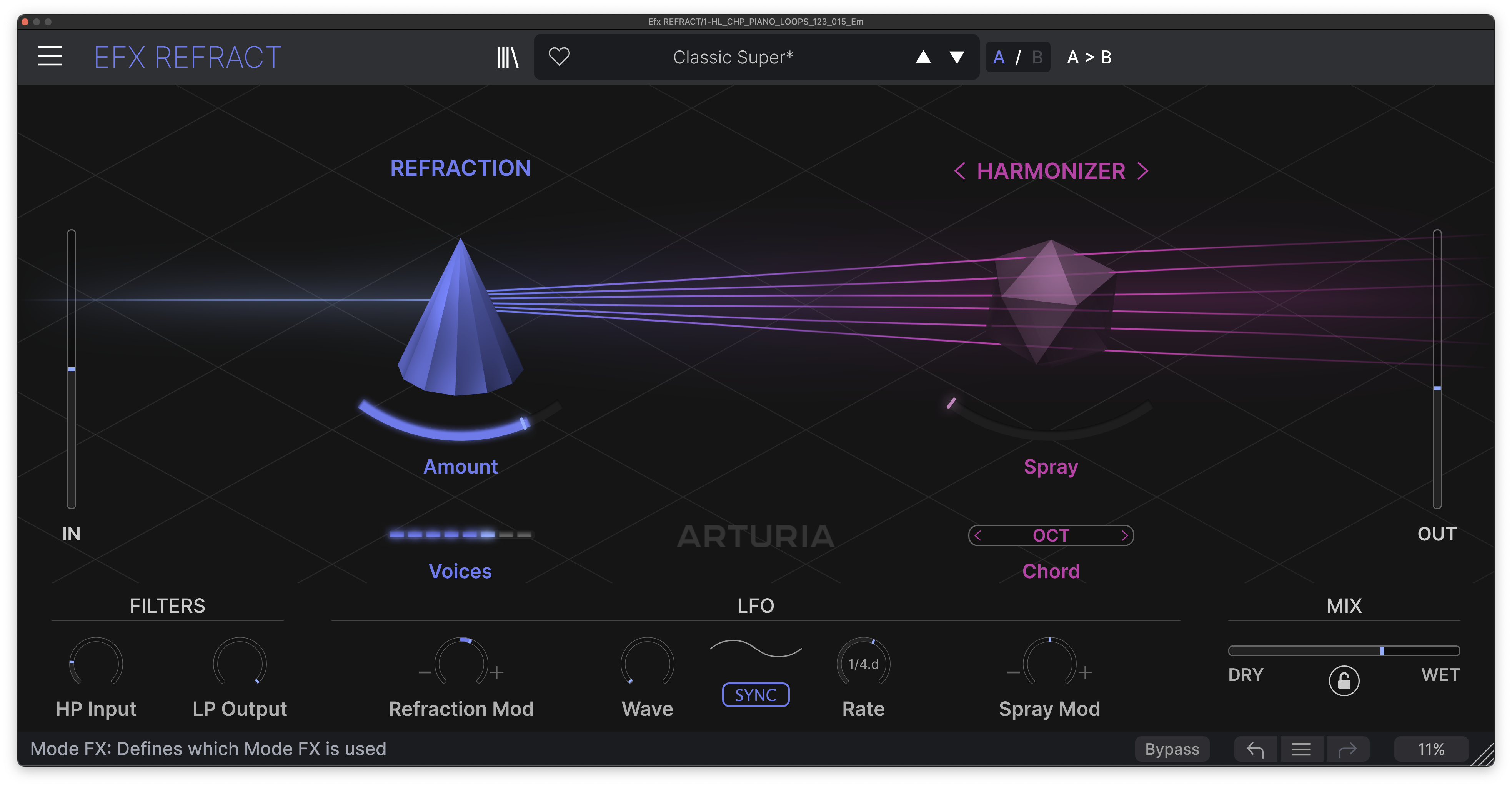Screen dimensions: 1512x787
Task: Toggle the LFO SYNC button
Action: [x=755, y=695]
